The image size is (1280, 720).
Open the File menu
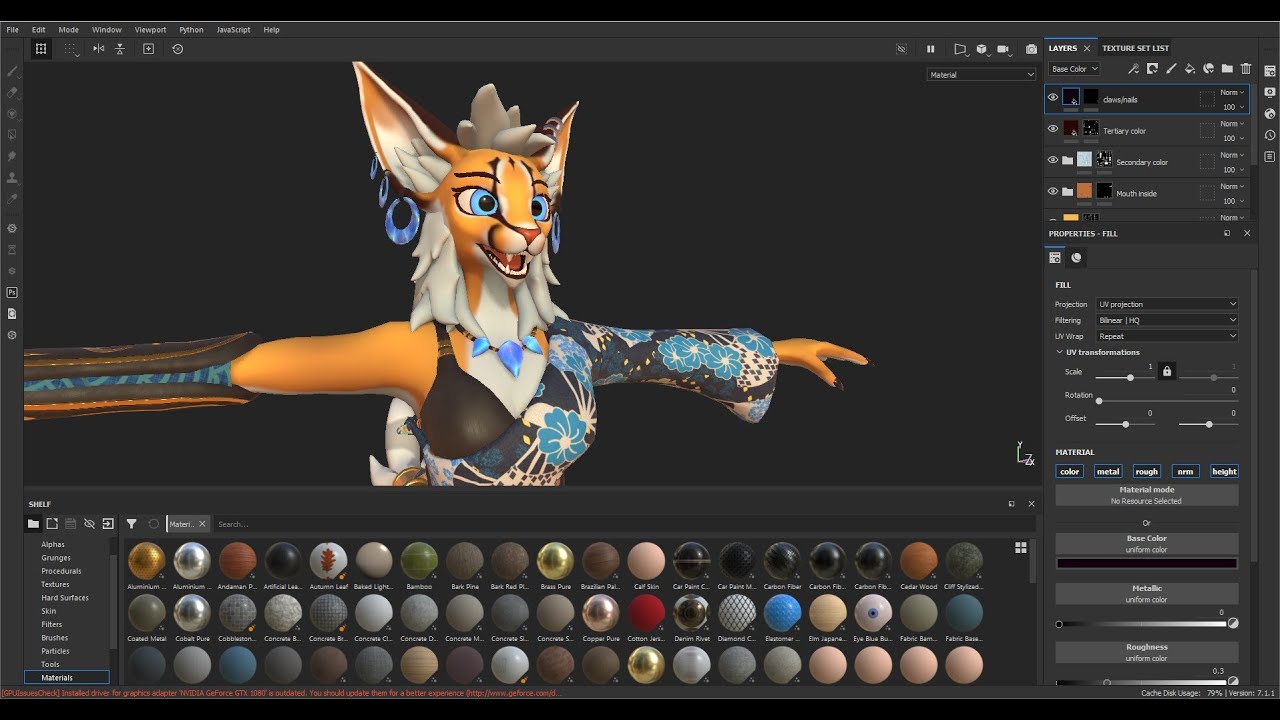pyautogui.click(x=13, y=30)
